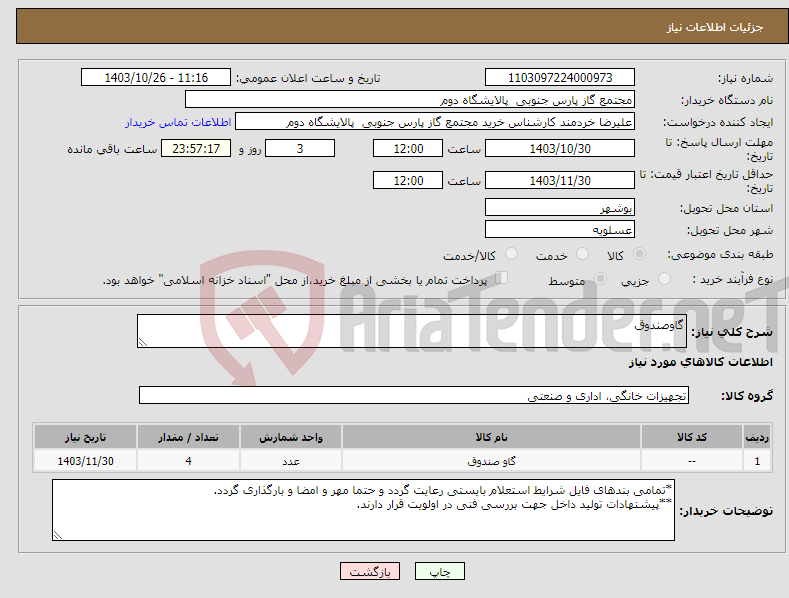Image resolution: width=789 pixels, height=598 pixels.
Task: Select the متوسط purchase type radio
Action: click(600, 278)
